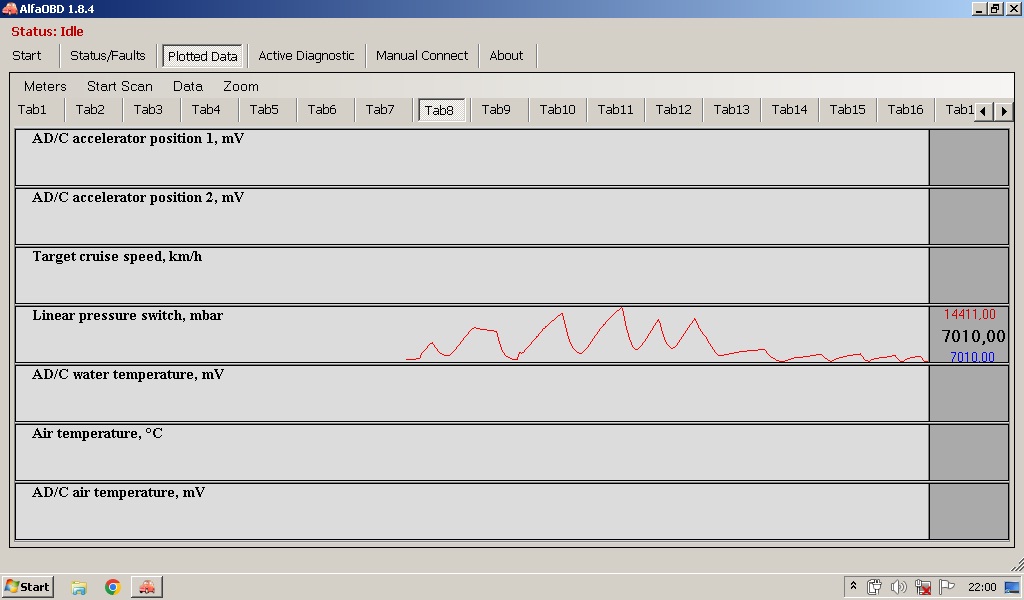This screenshot has width=1024, height=600.
Task: Switch to the Status/Faults tab
Action: coord(107,56)
